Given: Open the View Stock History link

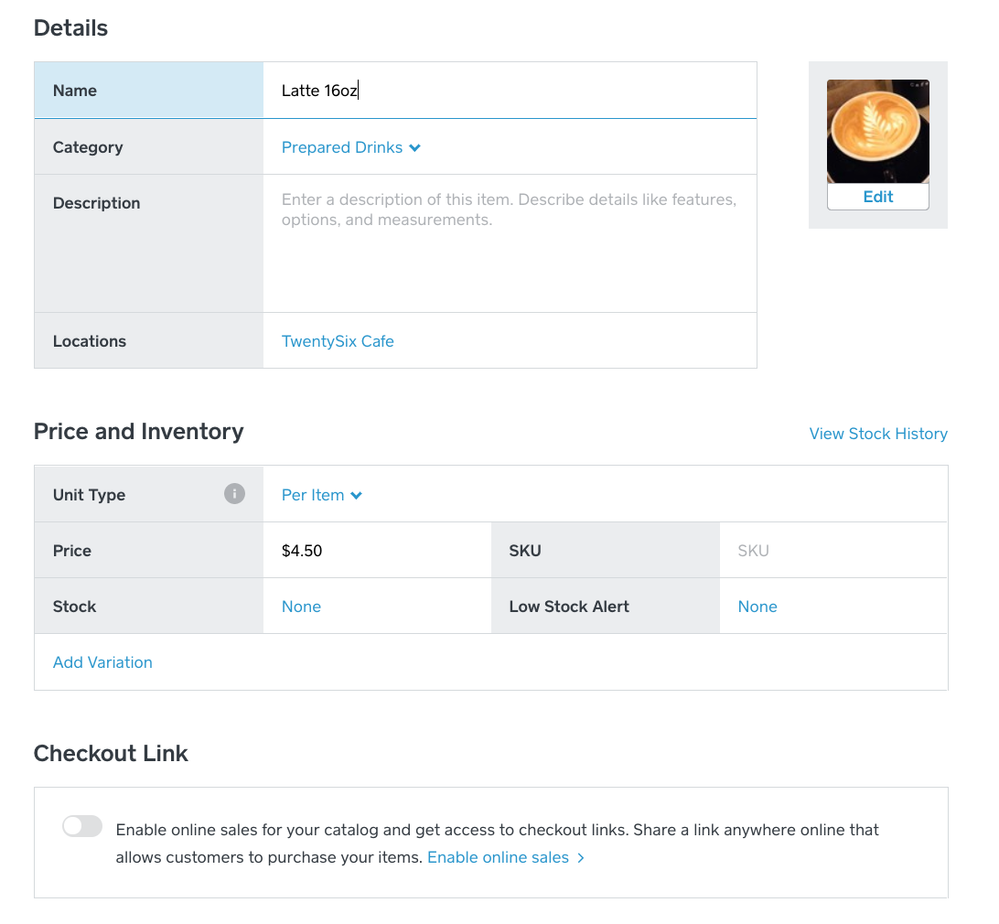Looking at the screenshot, I should (878, 433).
